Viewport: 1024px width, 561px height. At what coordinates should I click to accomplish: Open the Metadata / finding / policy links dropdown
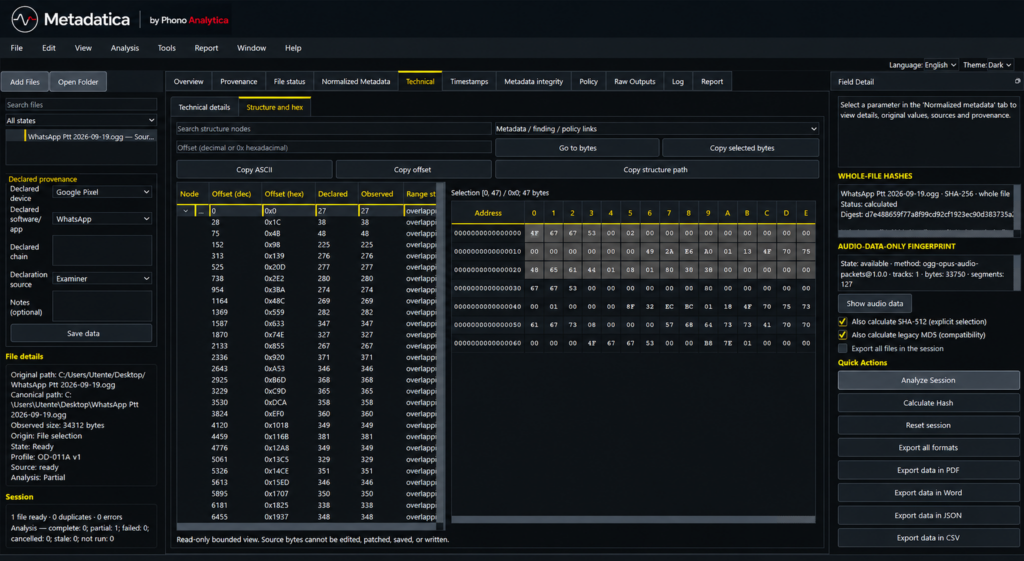pos(656,129)
